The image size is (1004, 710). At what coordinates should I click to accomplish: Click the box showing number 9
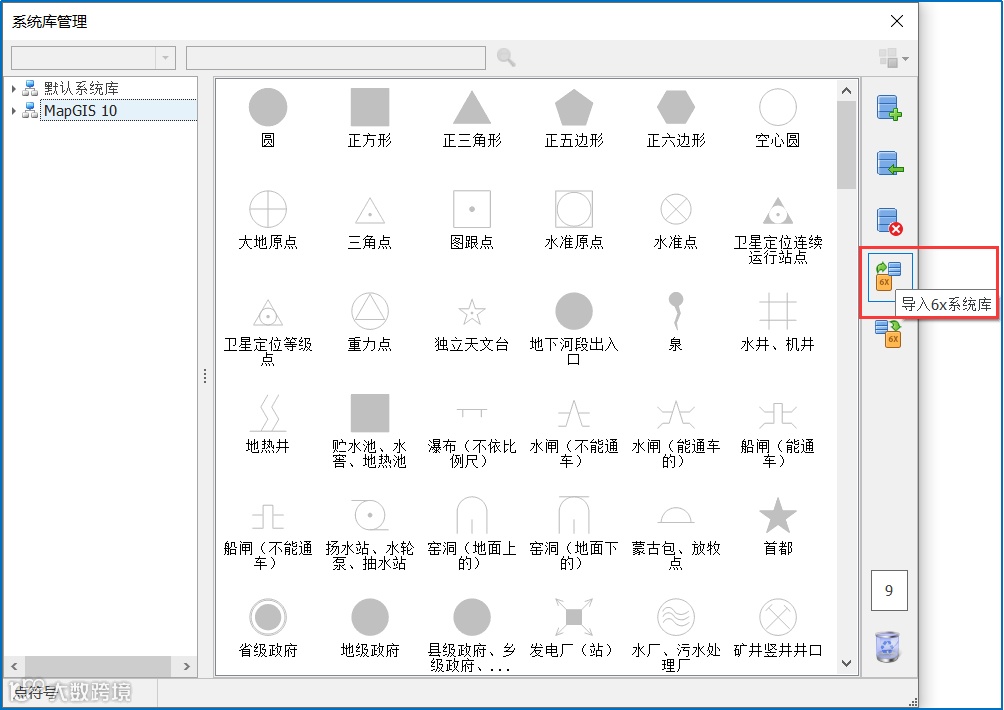(x=889, y=590)
